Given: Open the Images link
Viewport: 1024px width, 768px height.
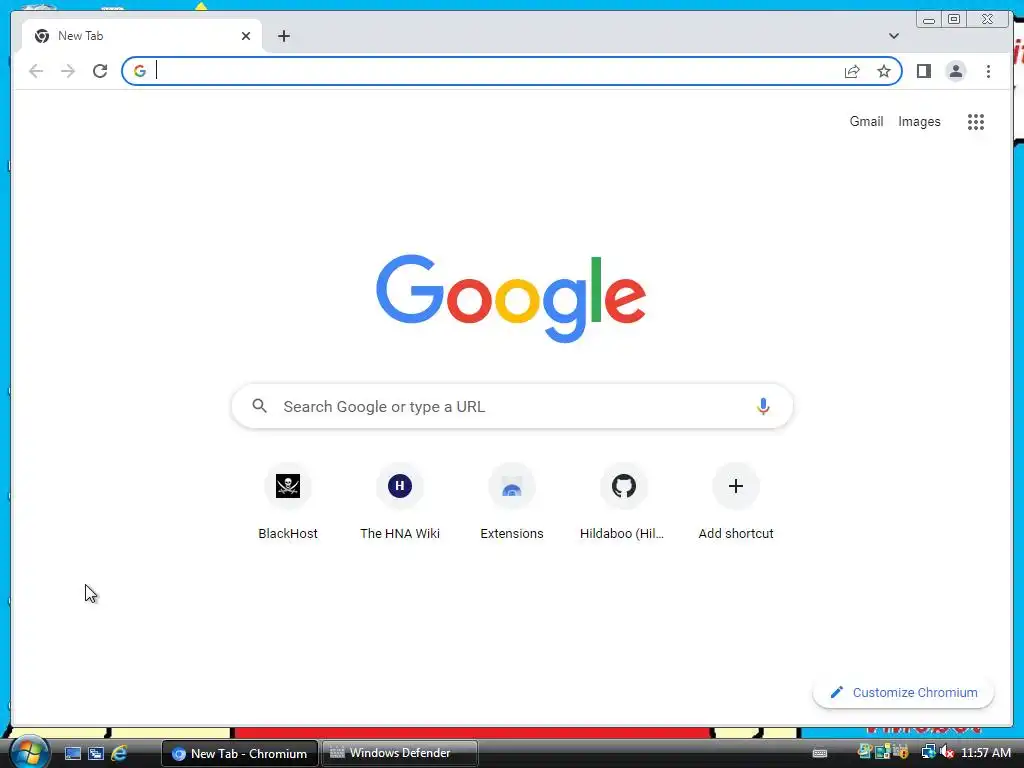Looking at the screenshot, I should pos(919,121).
